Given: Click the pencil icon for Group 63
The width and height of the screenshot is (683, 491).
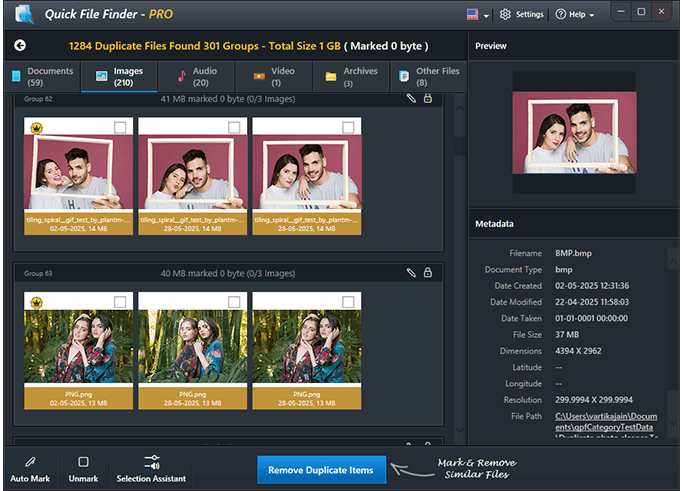Looking at the screenshot, I should click(410, 272).
